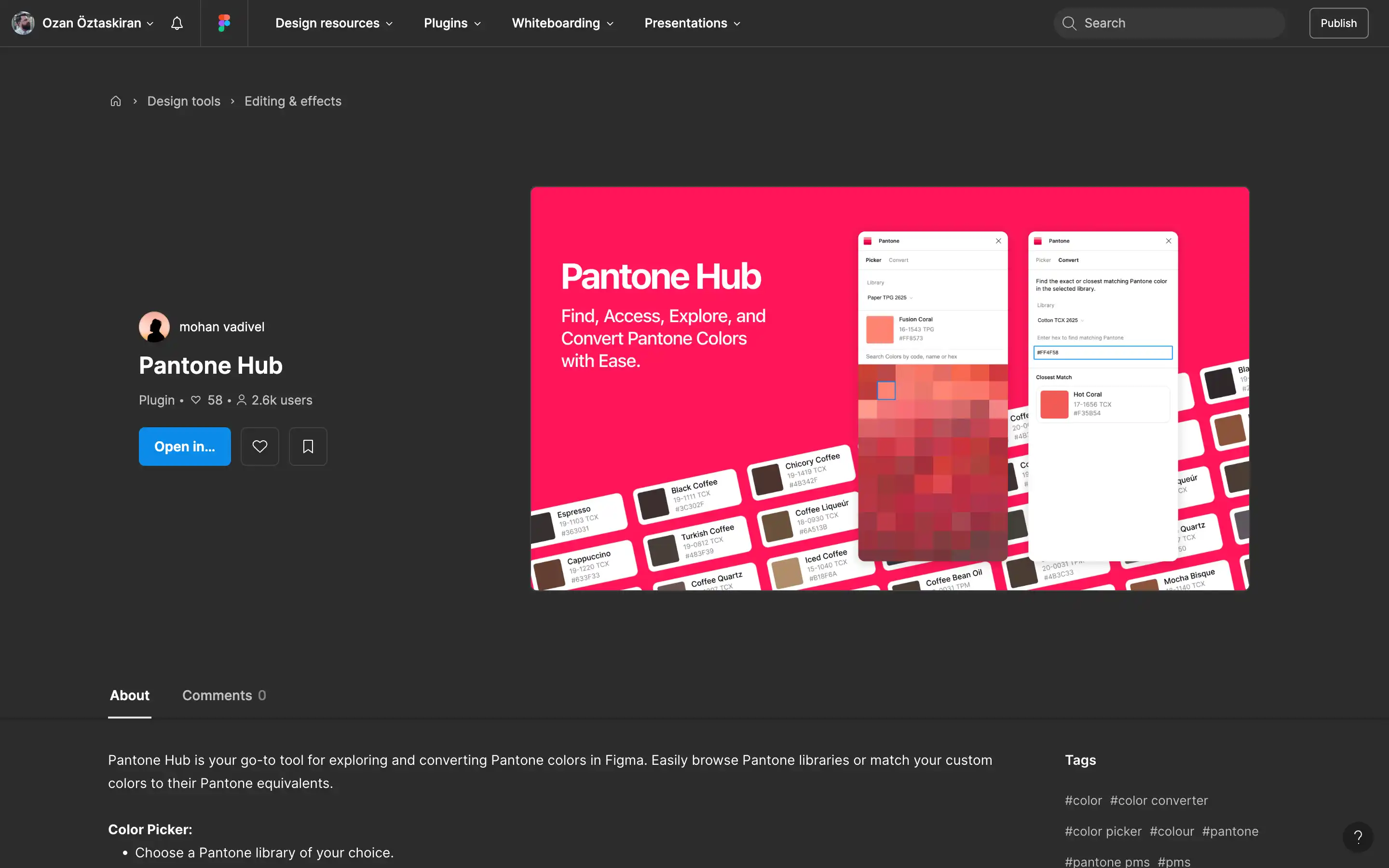This screenshot has height=868, width=1389.
Task: Open the #color tag
Action: click(x=1083, y=800)
